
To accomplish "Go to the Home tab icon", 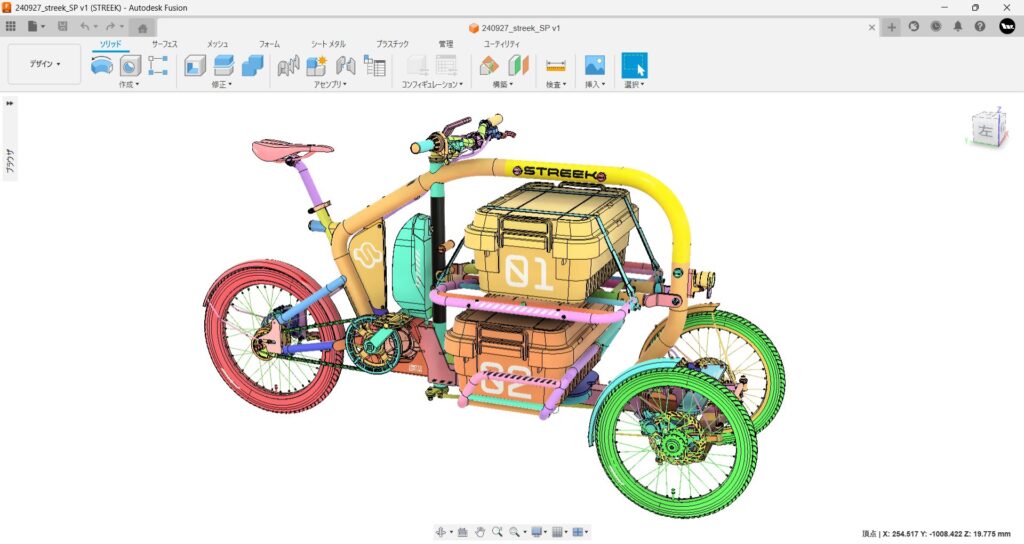I will pyautogui.click(x=142, y=27).
